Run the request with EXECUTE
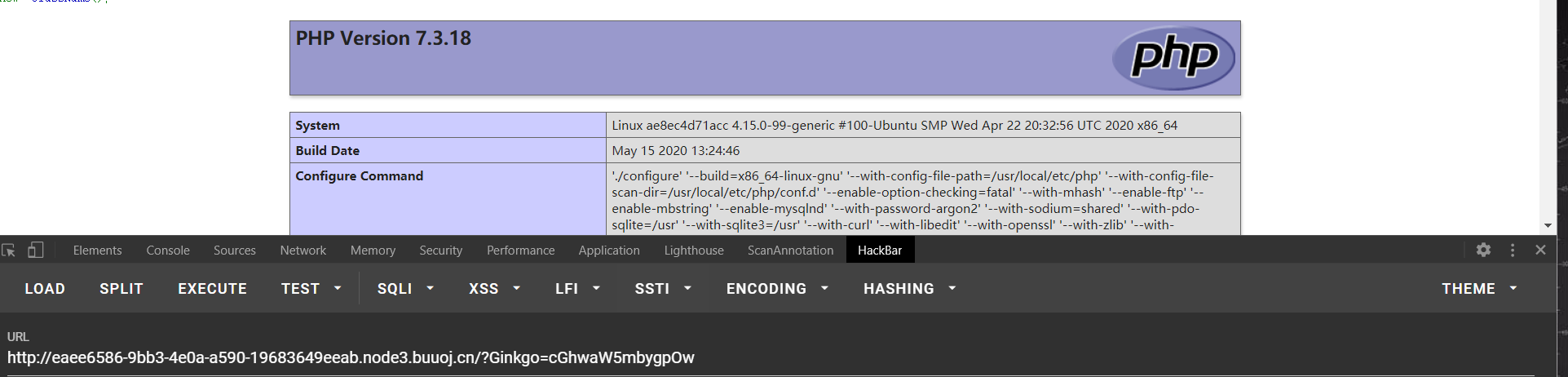 click(x=212, y=289)
